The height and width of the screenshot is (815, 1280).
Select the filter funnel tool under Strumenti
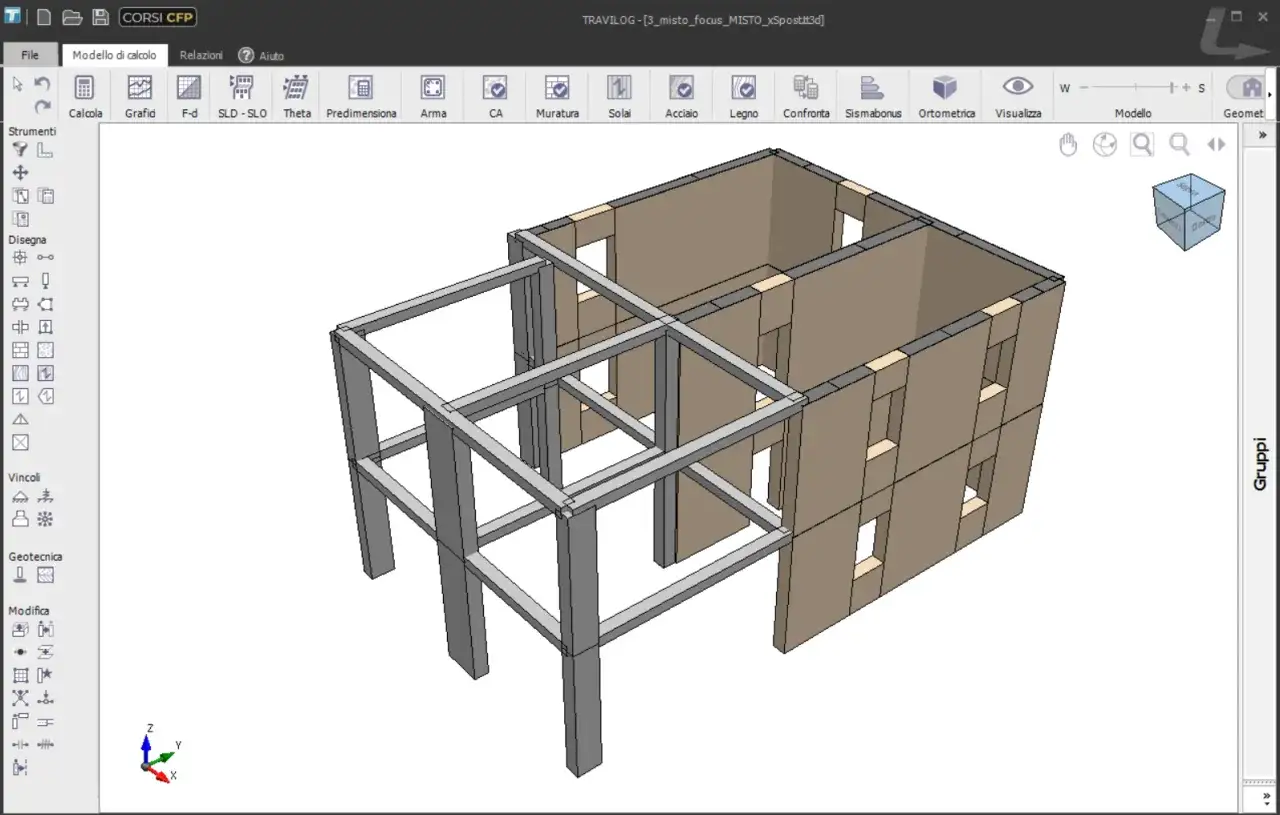click(20, 150)
